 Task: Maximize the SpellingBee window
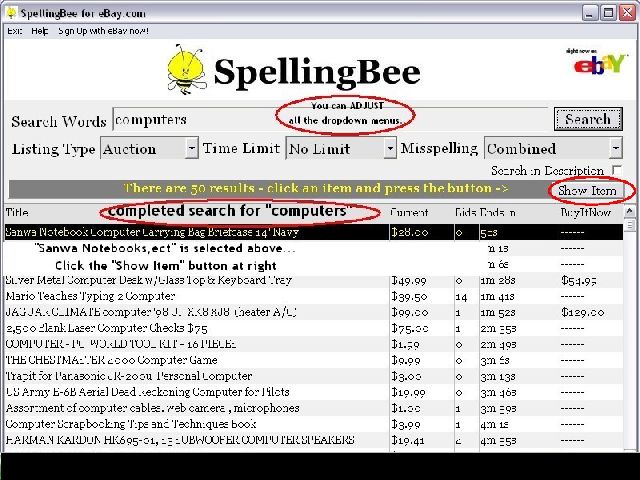click(x=608, y=13)
